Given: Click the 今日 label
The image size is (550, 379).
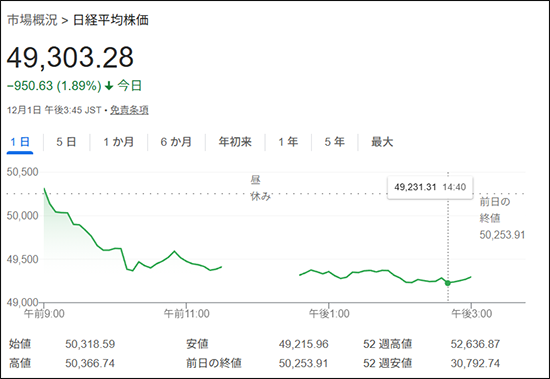Looking at the screenshot, I should (130, 86).
